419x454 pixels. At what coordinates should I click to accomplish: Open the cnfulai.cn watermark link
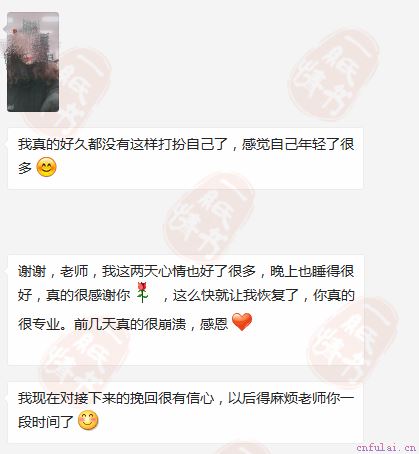386,447
